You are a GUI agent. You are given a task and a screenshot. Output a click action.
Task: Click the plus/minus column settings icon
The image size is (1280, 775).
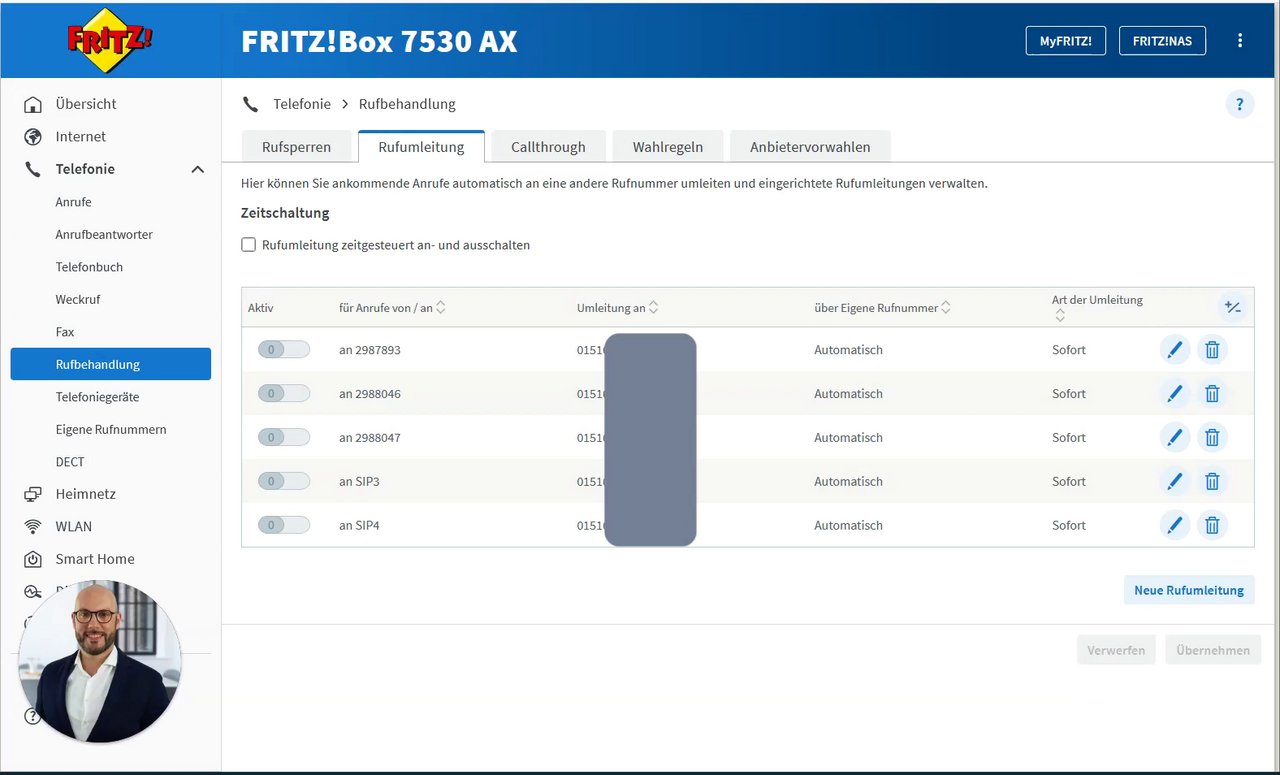1233,307
